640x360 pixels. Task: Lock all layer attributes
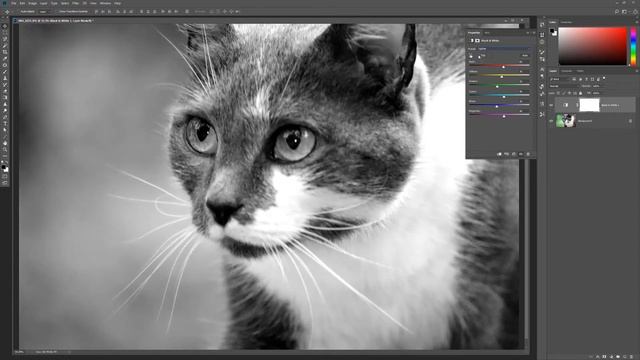[580, 93]
